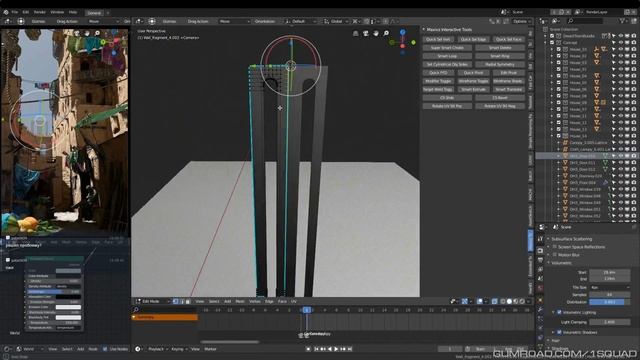The height and width of the screenshot is (360, 640).
Task: Toggle the Volumetric Lighting checkbox
Action: tap(559, 312)
